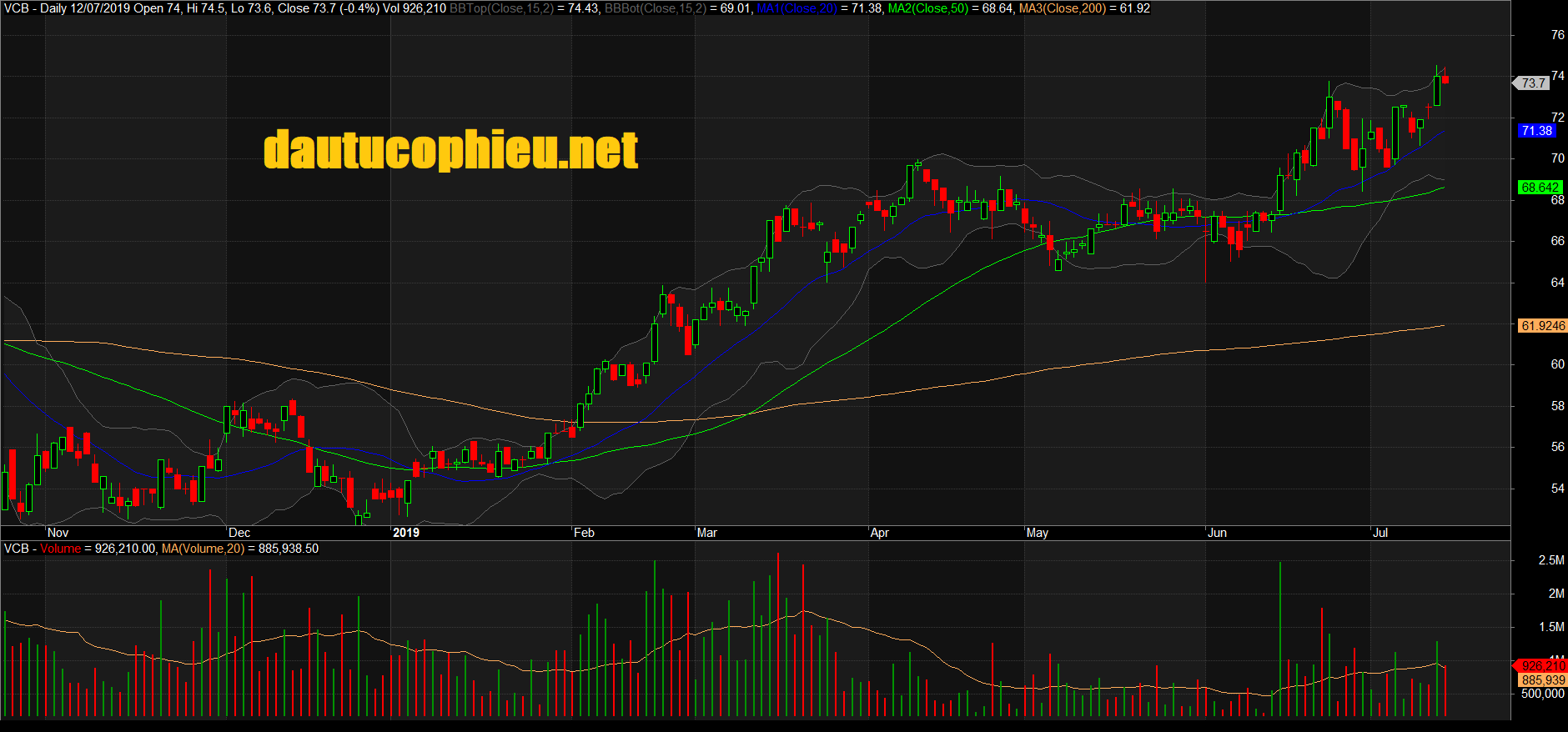Click the orange 61.9246 MA3 value tag
The height and width of the screenshot is (732, 1568).
coord(1542,326)
